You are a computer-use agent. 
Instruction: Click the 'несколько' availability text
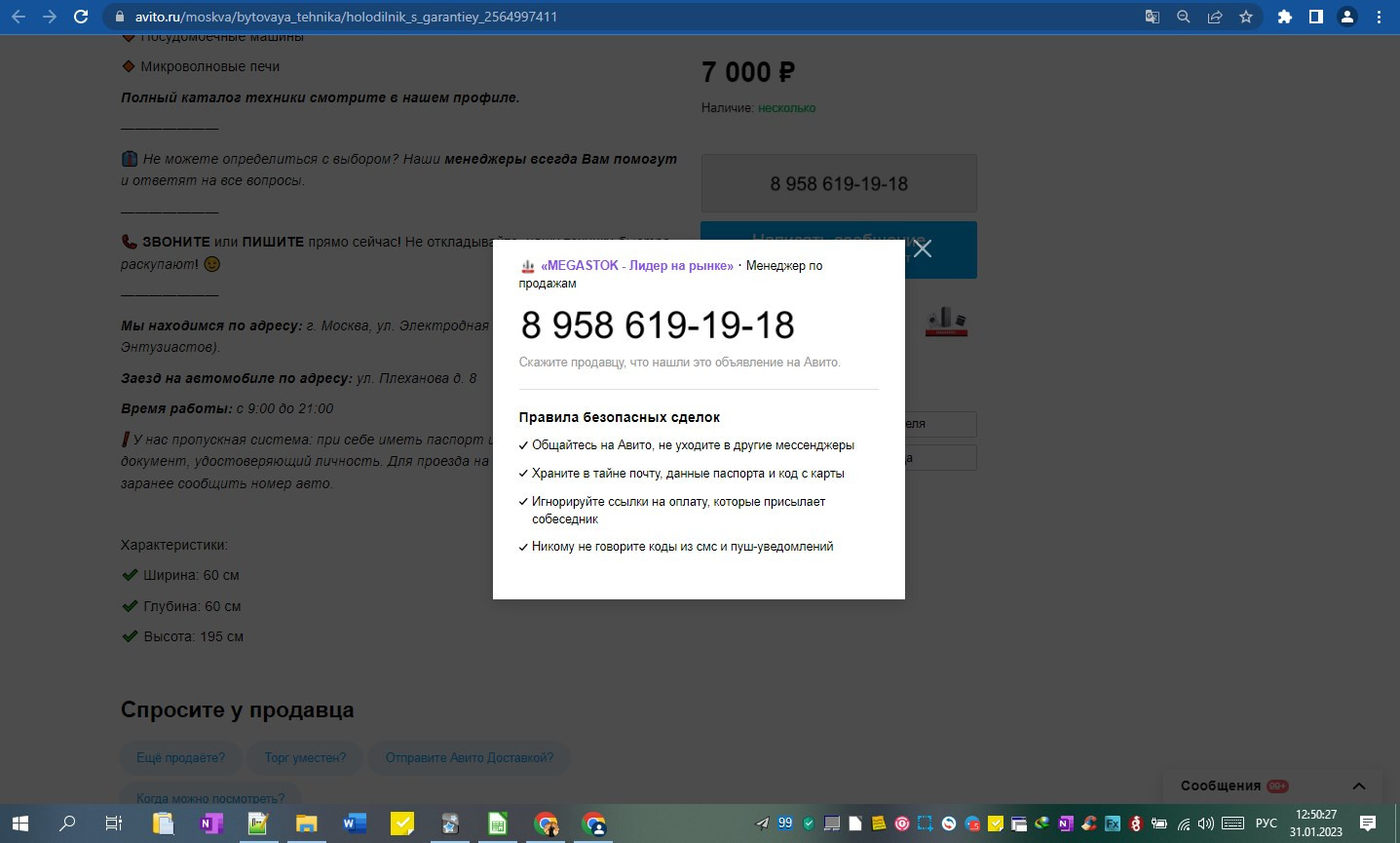click(x=787, y=108)
